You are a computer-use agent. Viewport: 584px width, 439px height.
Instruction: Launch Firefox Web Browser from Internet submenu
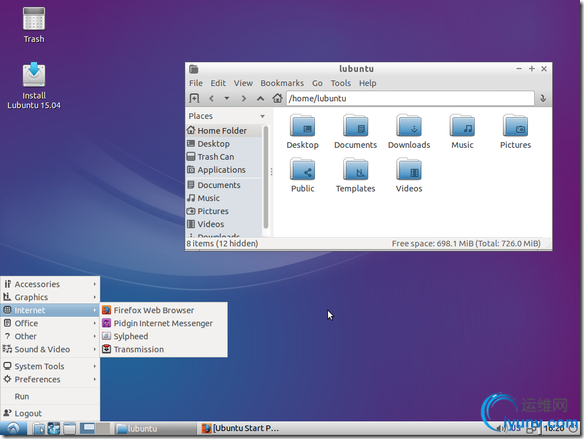[164, 310]
